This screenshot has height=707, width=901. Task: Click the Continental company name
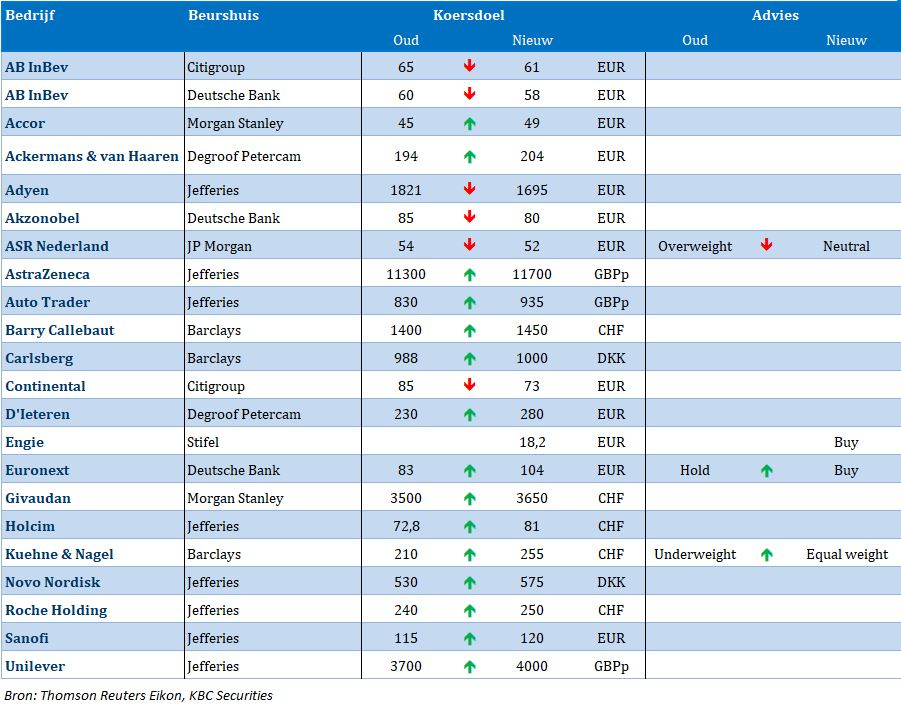coord(45,386)
